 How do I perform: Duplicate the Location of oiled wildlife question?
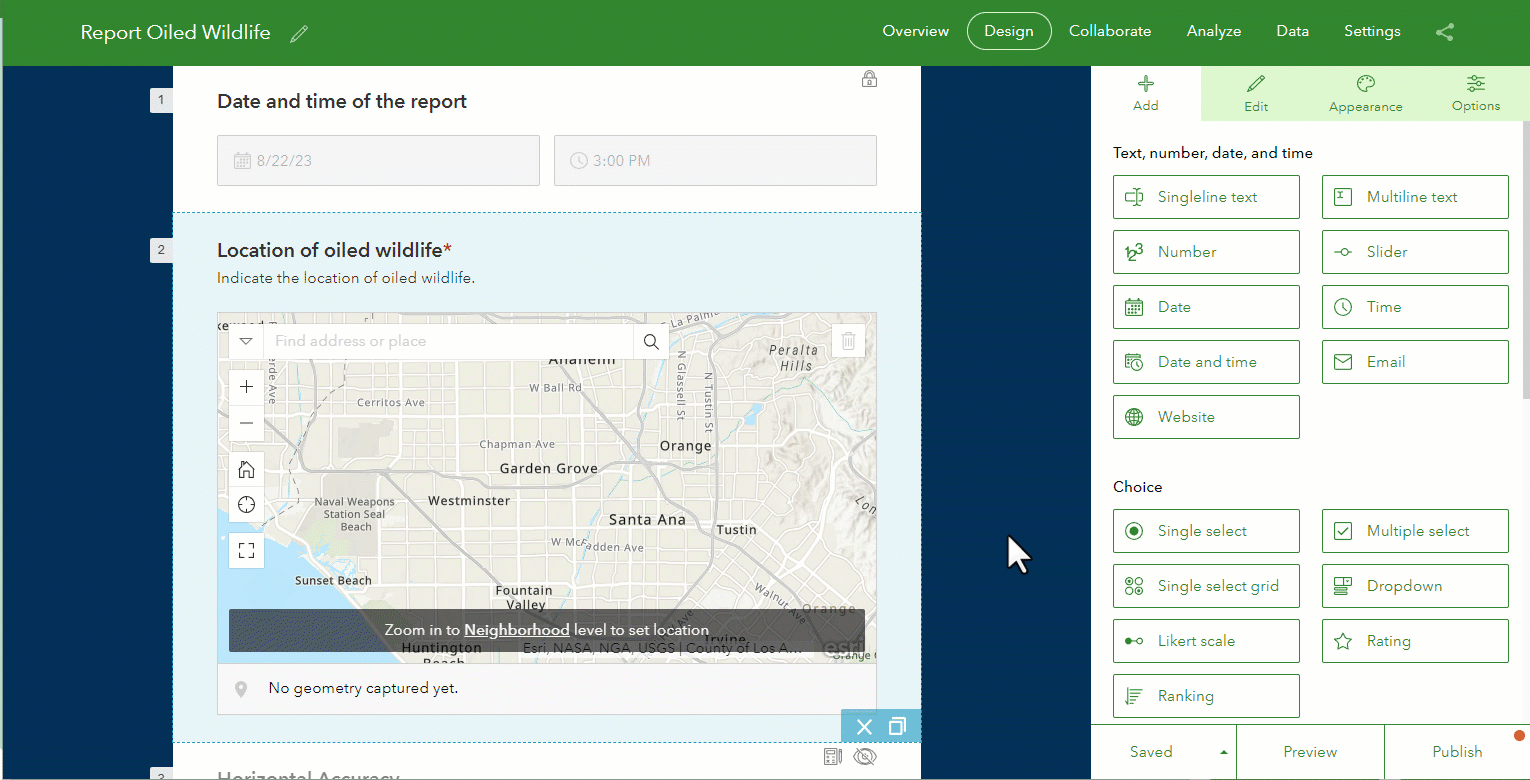(x=897, y=726)
